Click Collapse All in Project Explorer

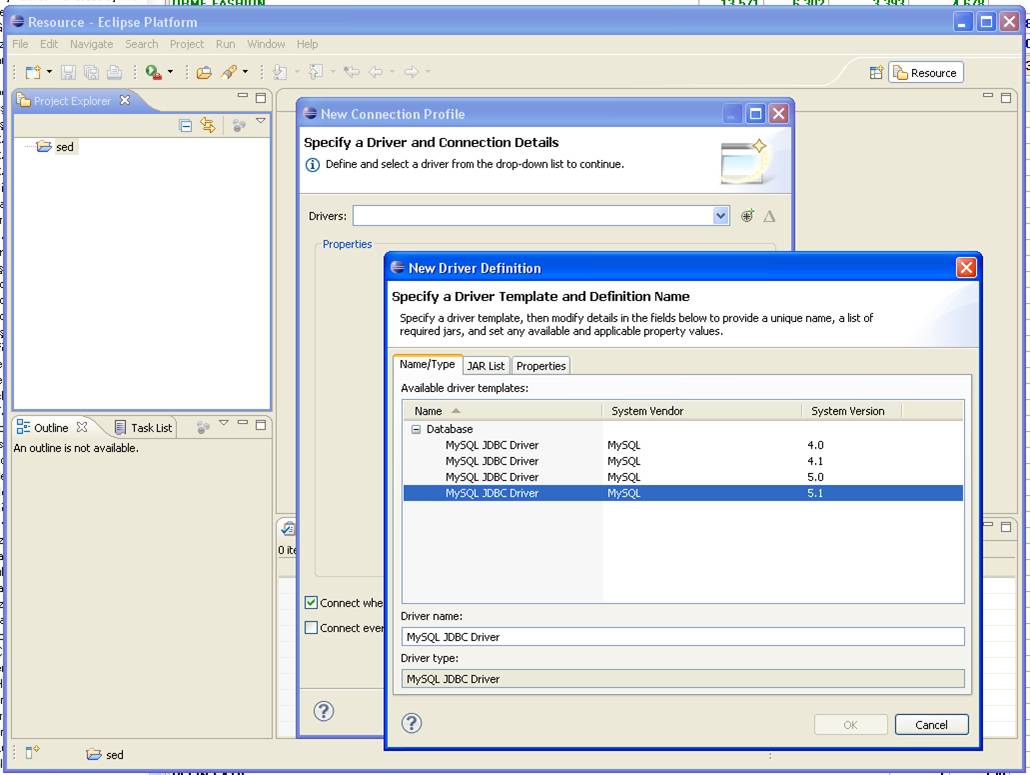185,125
